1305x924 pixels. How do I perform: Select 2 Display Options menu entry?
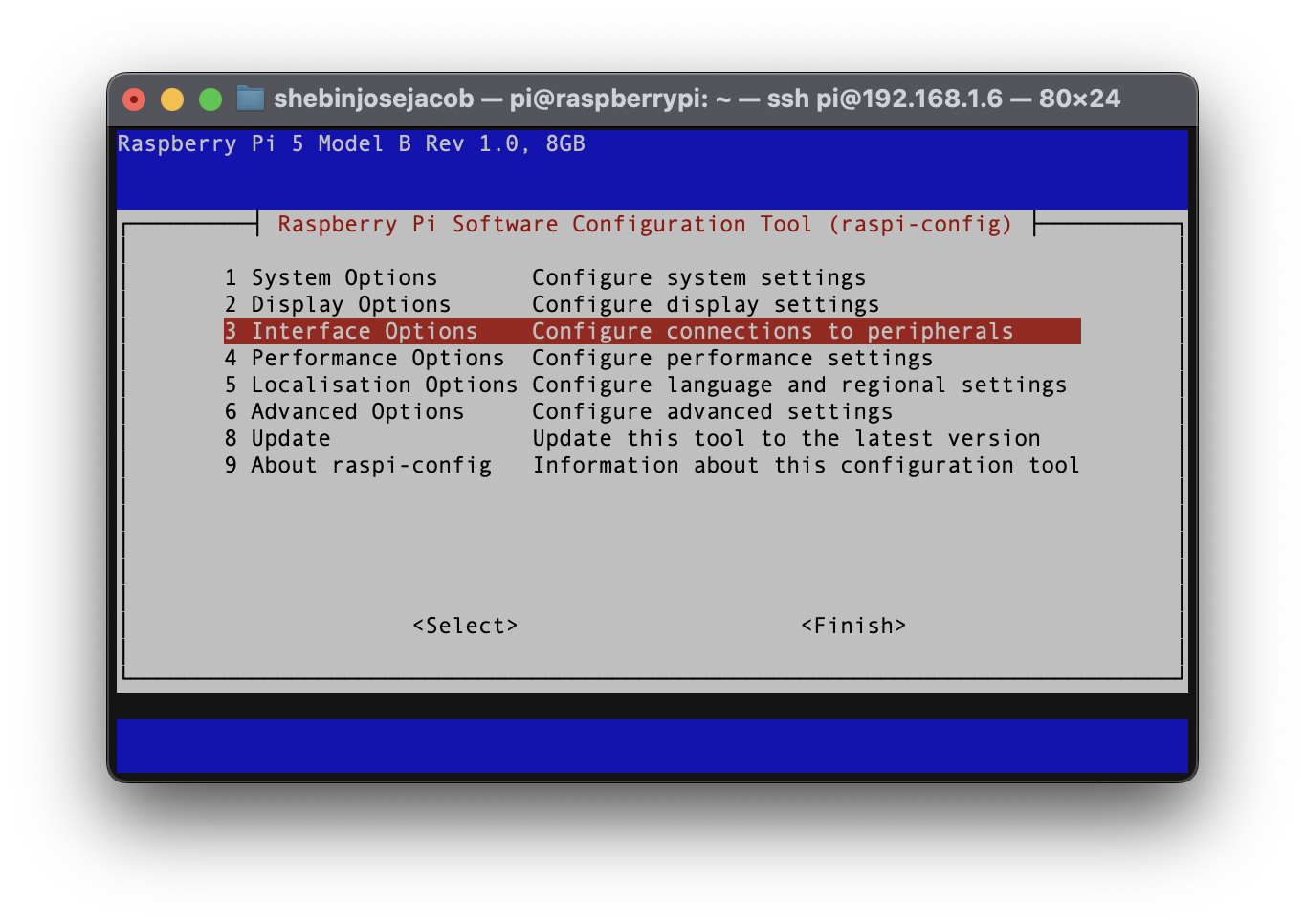pos(338,304)
